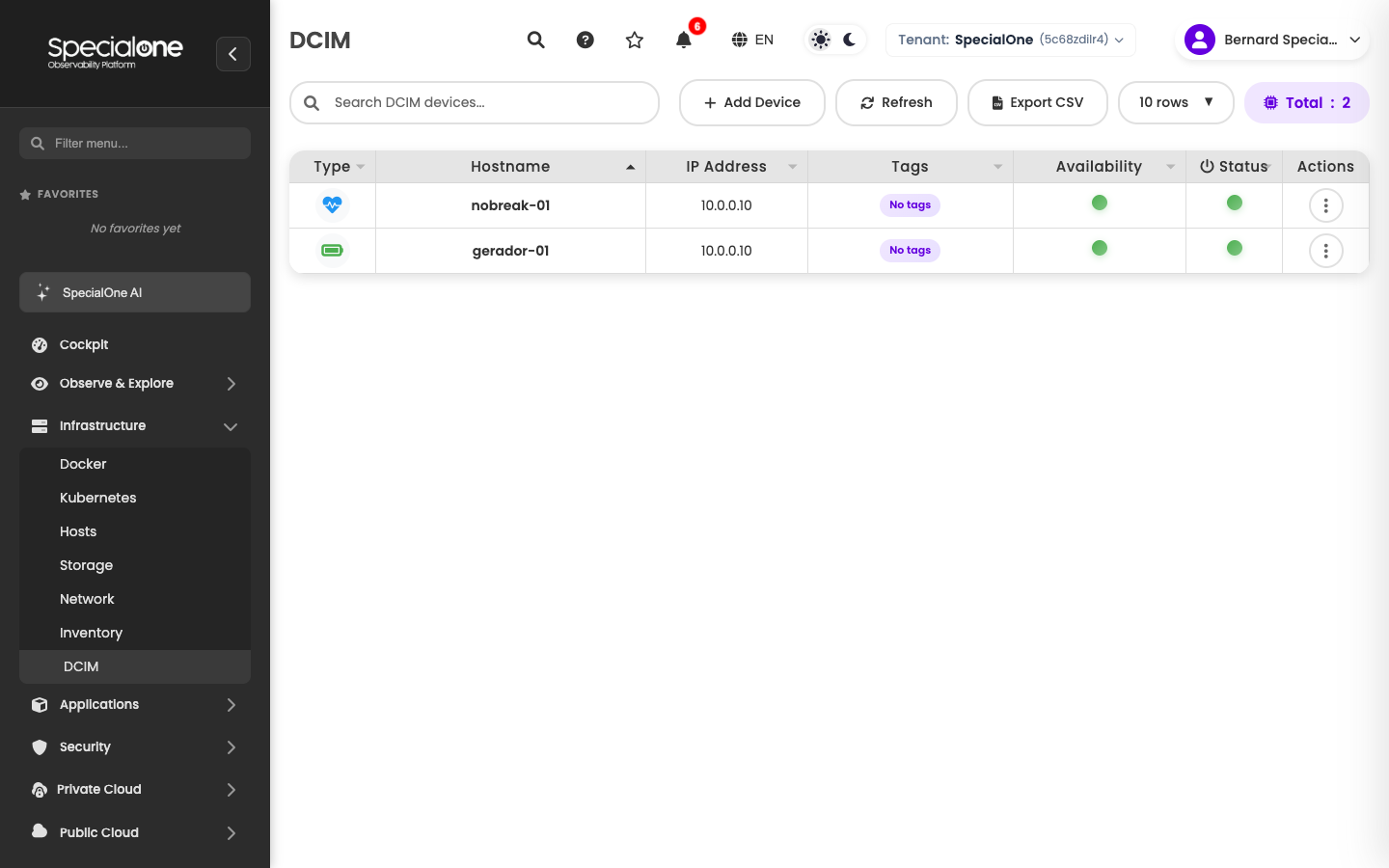Screen dimensions: 1389x868
Task: Click the Security shield icon
Action: (x=40, y=747)
